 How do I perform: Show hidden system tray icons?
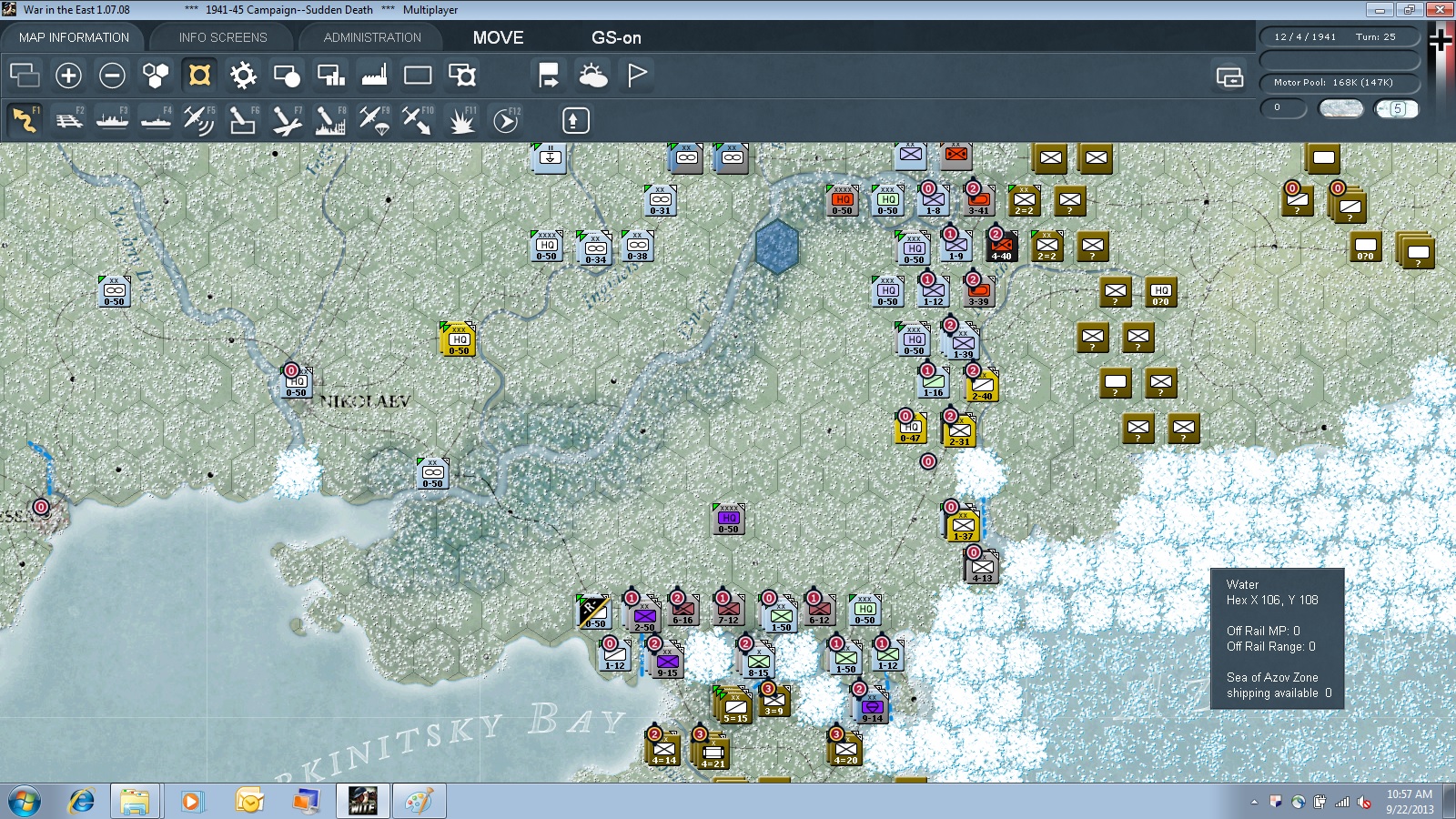(1254, 803)
